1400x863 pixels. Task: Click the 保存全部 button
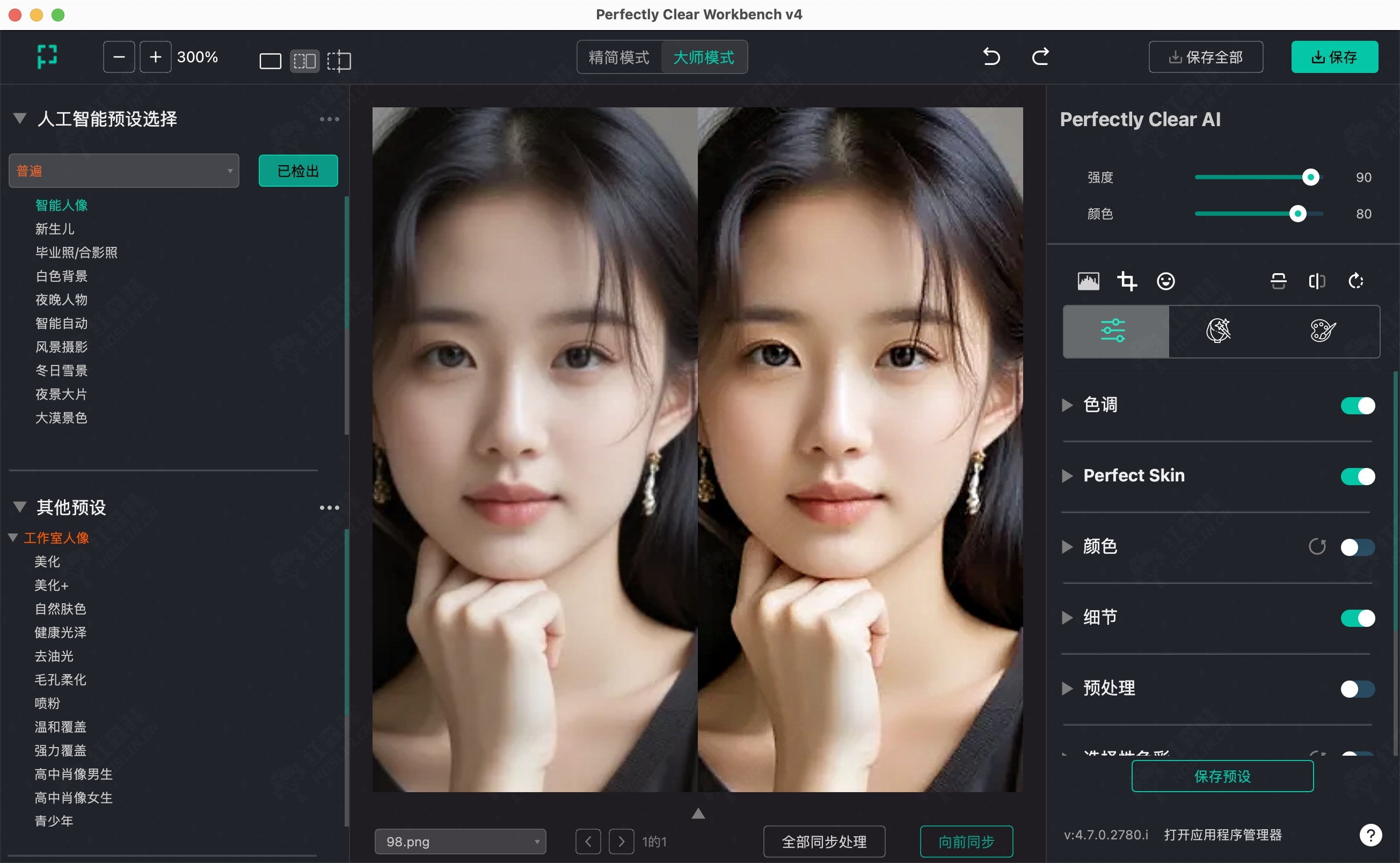(x=1205, y=57)
